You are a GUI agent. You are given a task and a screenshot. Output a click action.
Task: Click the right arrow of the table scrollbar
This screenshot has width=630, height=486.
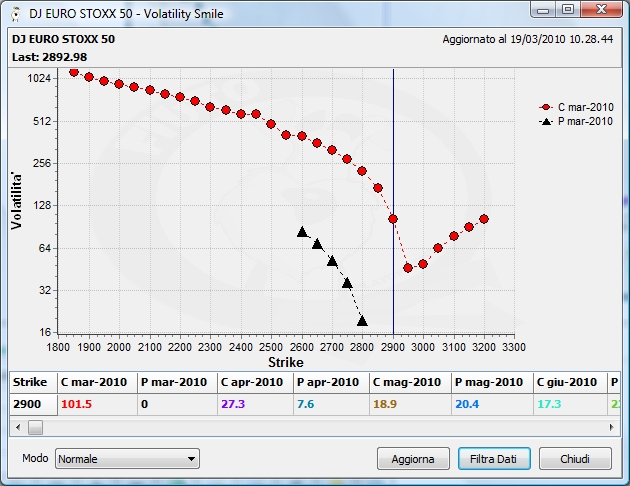612,427
